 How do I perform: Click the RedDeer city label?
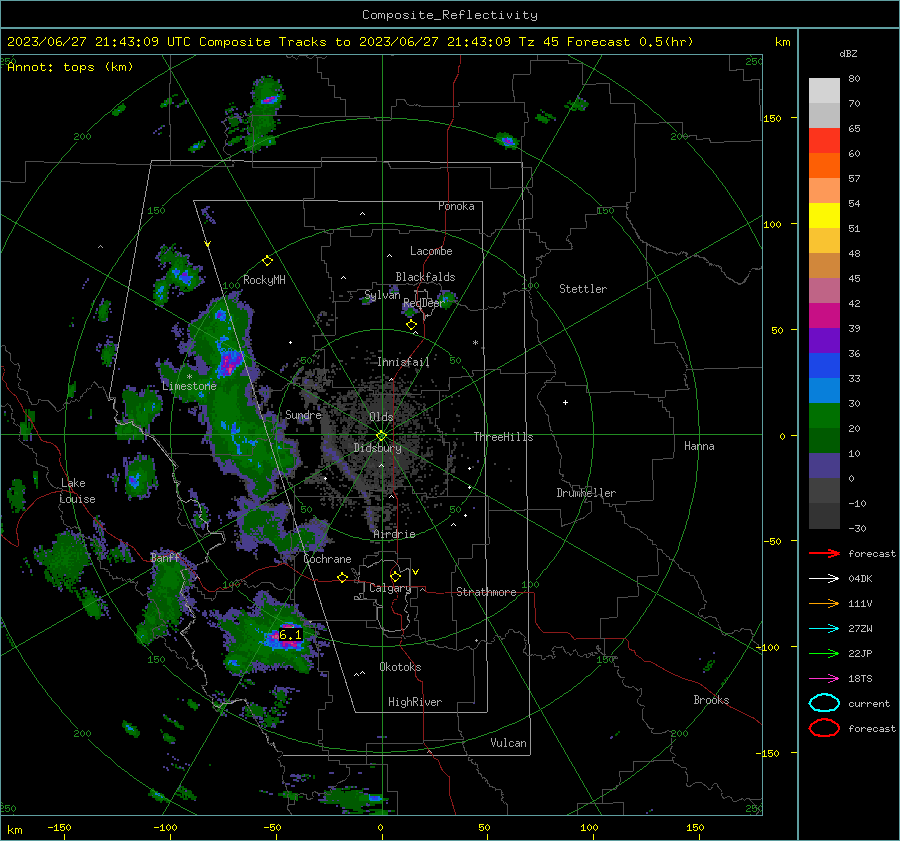424,303
